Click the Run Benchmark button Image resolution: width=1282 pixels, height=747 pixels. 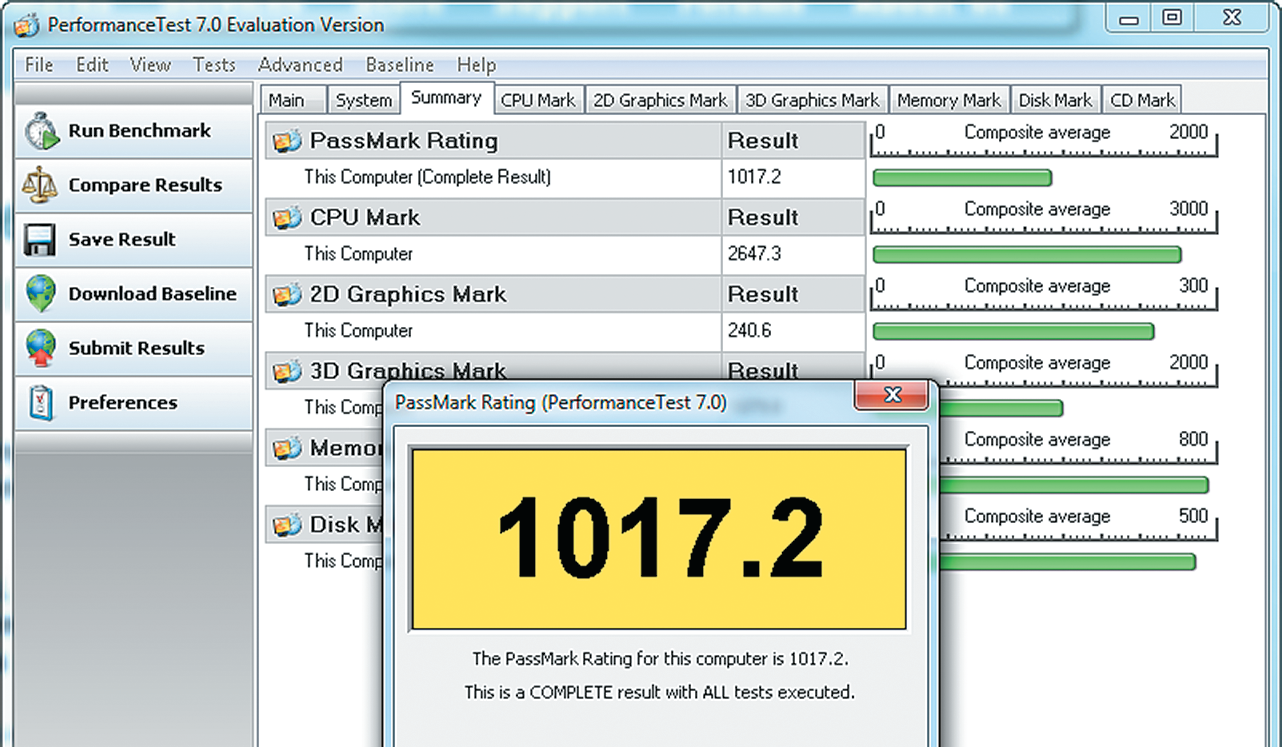click(x=134, y=131)
